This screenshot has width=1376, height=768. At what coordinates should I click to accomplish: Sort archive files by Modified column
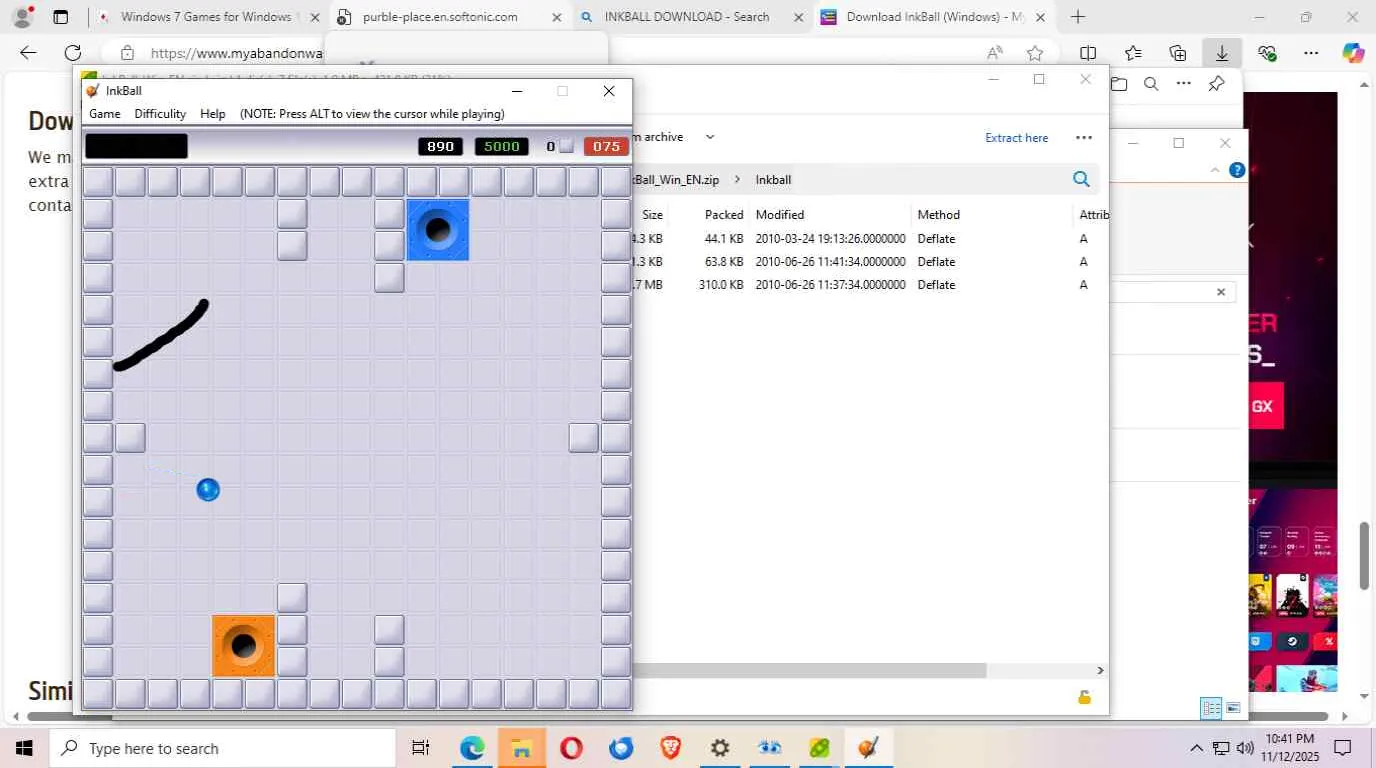tap(780, 215)
